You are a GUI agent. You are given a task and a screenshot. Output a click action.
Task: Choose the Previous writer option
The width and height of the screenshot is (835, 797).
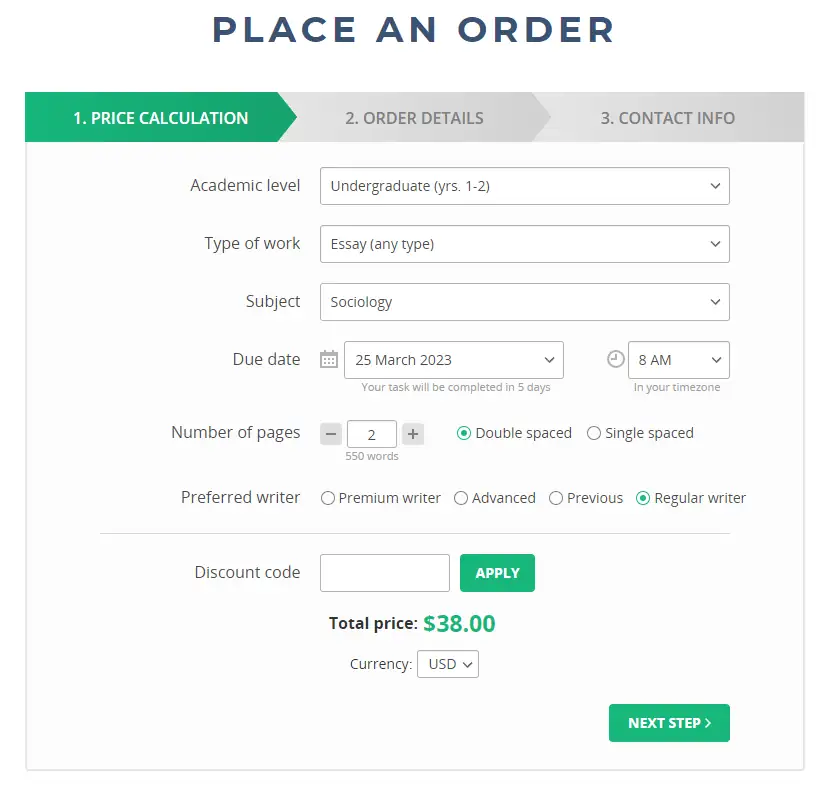(x=555, y=497)
